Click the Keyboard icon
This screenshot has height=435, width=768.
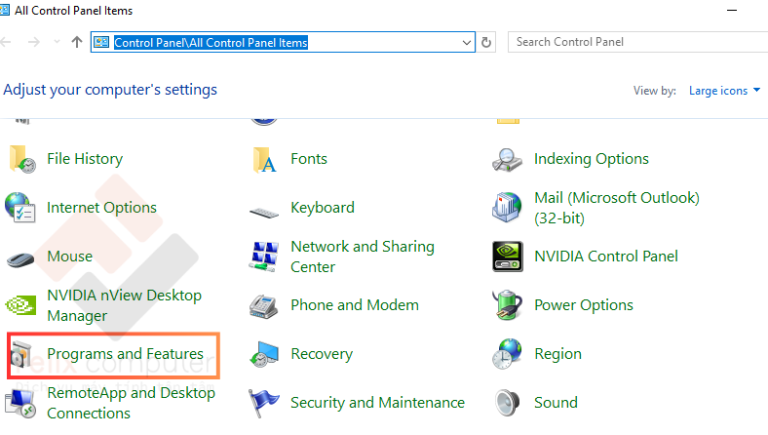264,212
